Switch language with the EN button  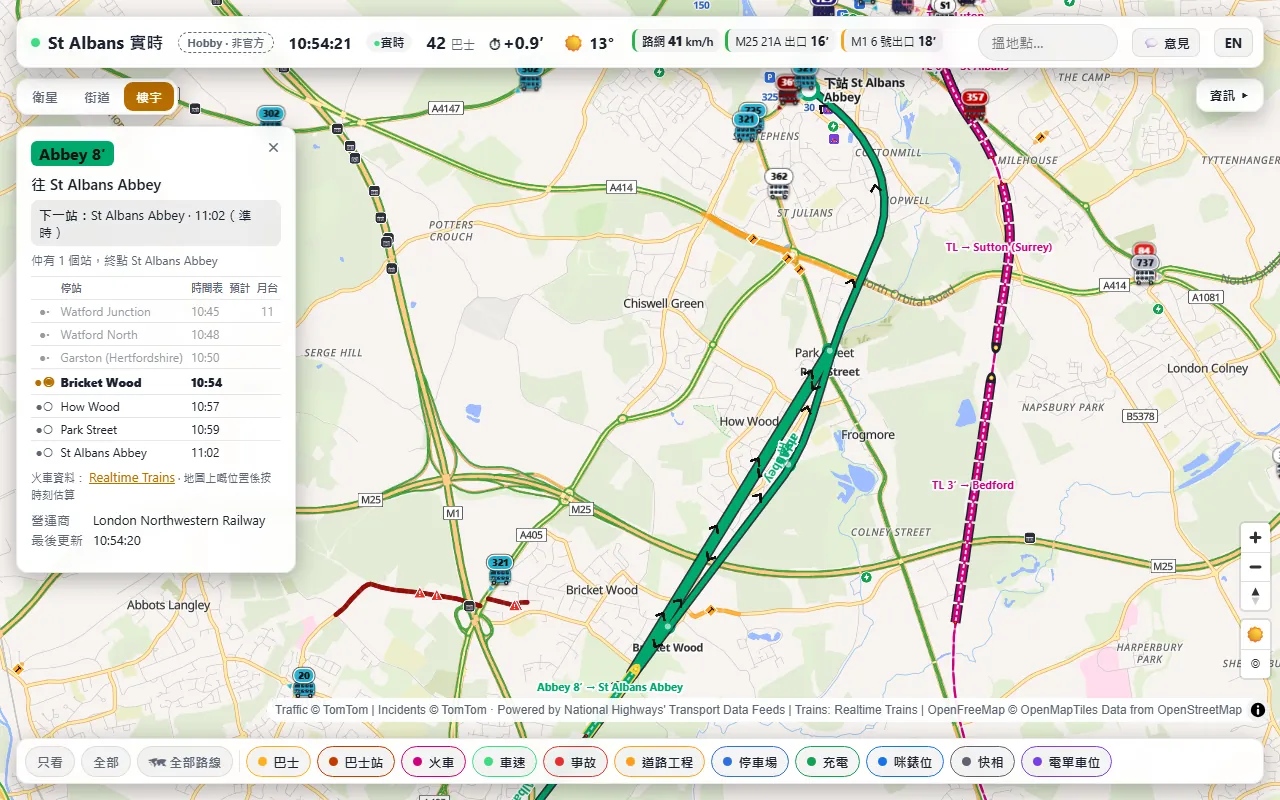click(x=1233, y=43)
